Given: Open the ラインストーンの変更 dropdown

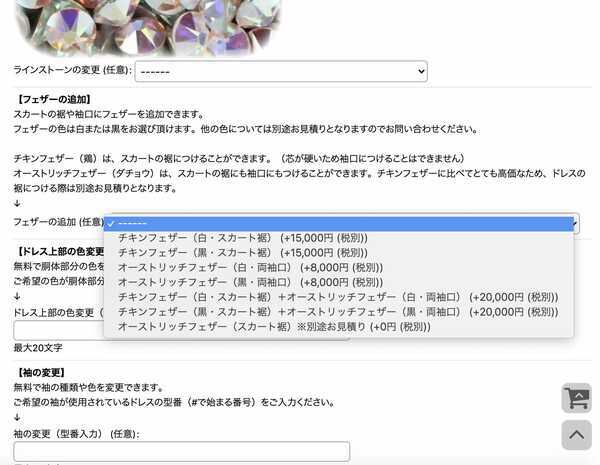Looking at the screenshot, I should pyautogui.click(x=281, y=71).
